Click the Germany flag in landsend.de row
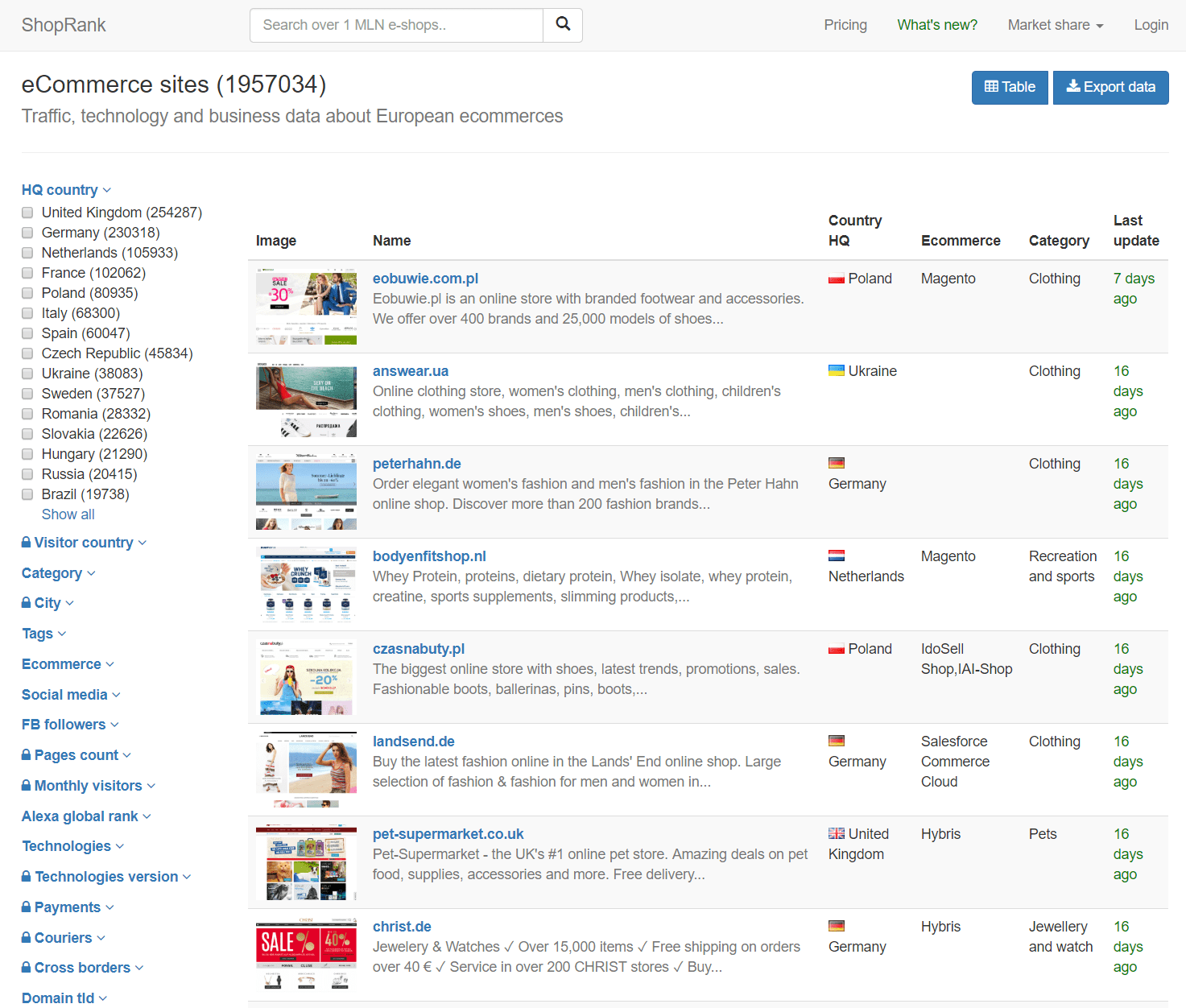 pos(837,741)
